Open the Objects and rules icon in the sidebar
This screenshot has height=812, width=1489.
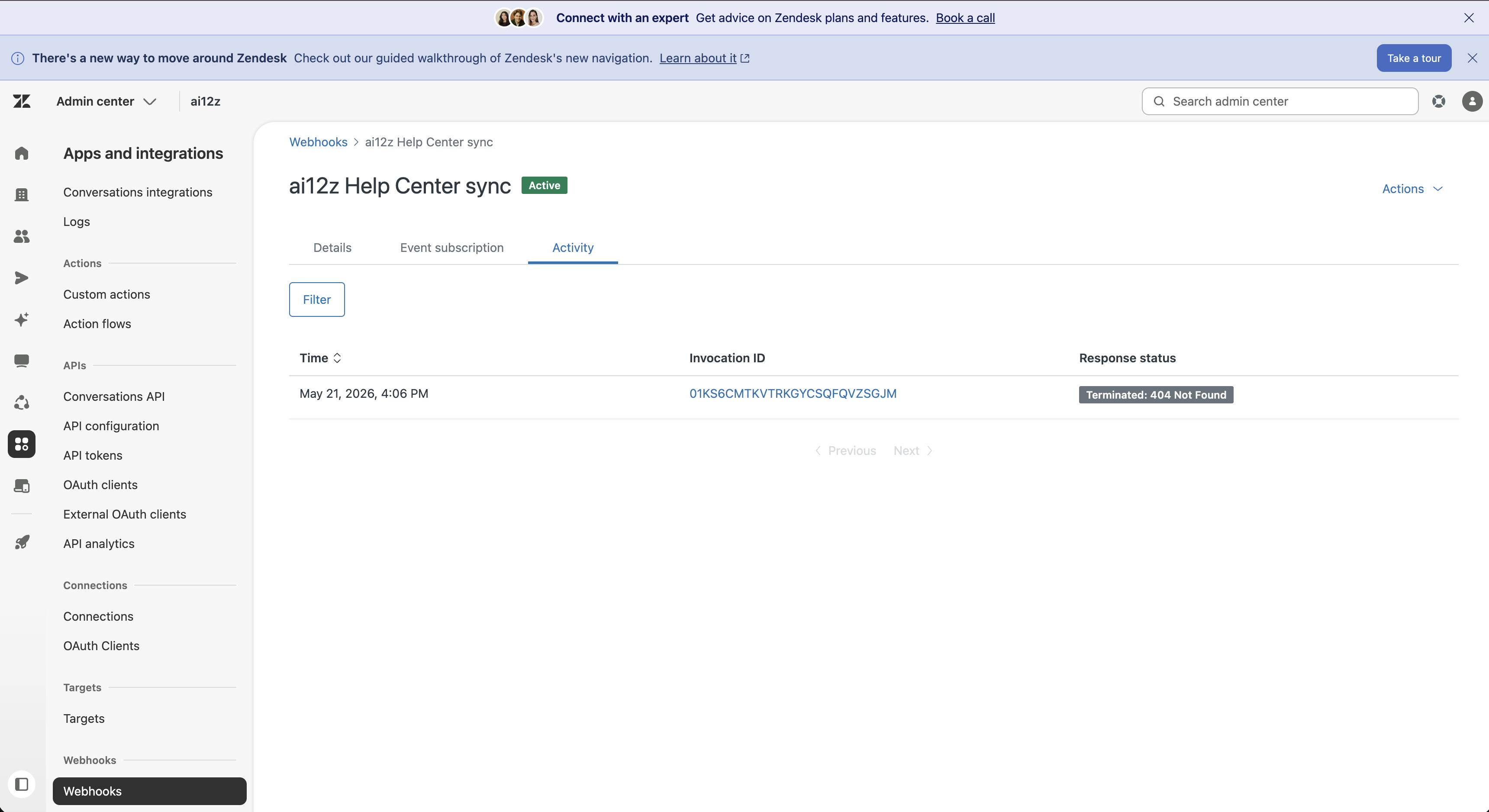21,403
